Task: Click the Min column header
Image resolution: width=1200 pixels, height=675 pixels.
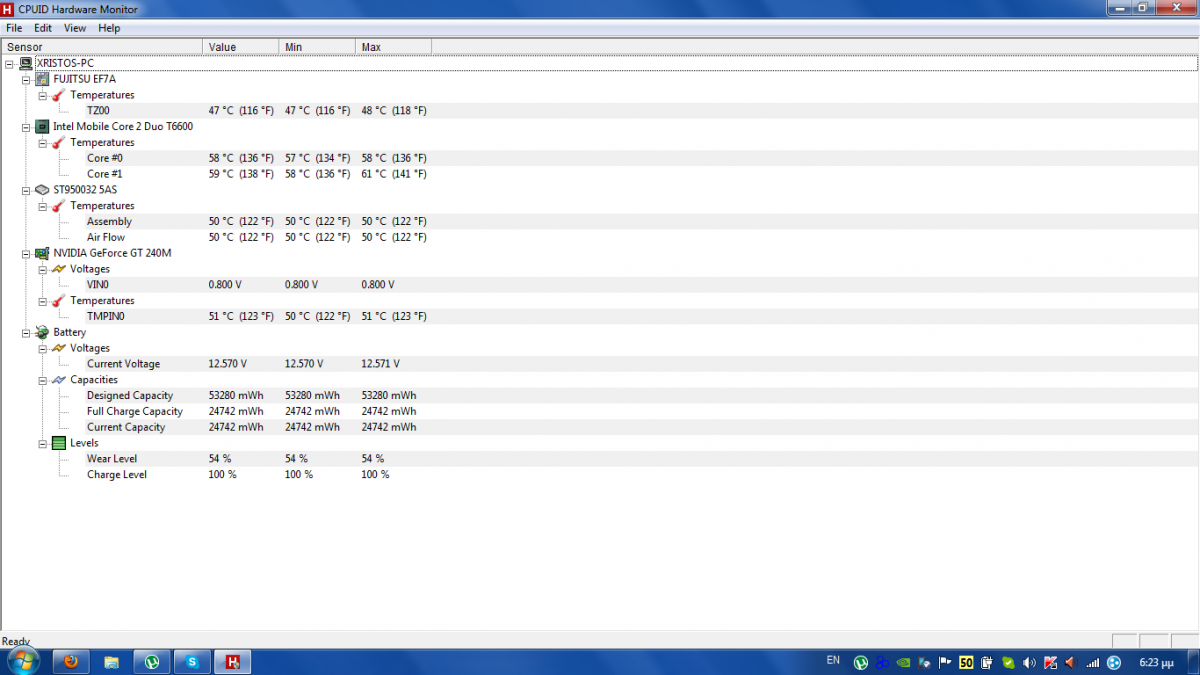Action: pyautogui.click(x=317, y=47)
